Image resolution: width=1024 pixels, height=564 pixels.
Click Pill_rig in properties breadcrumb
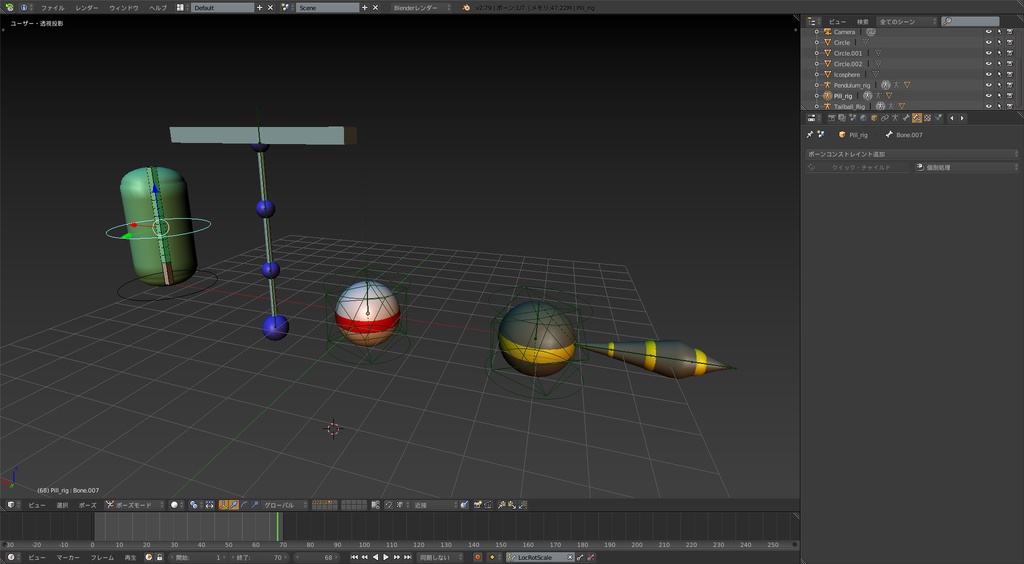(858, 135)
